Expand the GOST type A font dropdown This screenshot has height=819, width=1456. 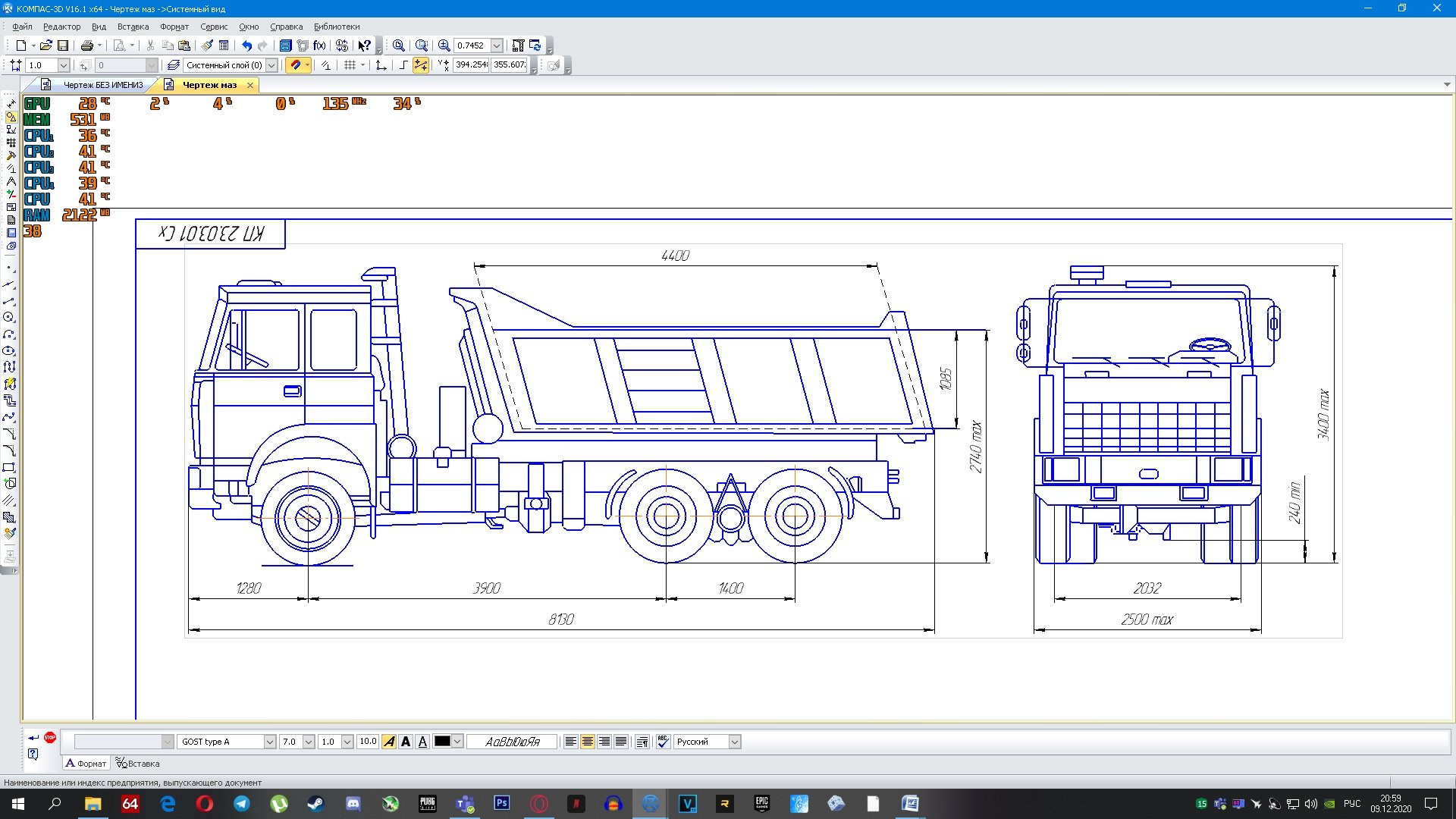coord(269,742)
